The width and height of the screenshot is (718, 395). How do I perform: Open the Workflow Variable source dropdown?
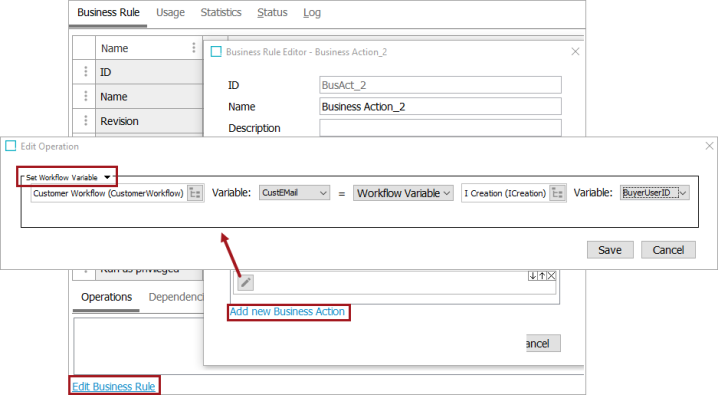(403, 193)
